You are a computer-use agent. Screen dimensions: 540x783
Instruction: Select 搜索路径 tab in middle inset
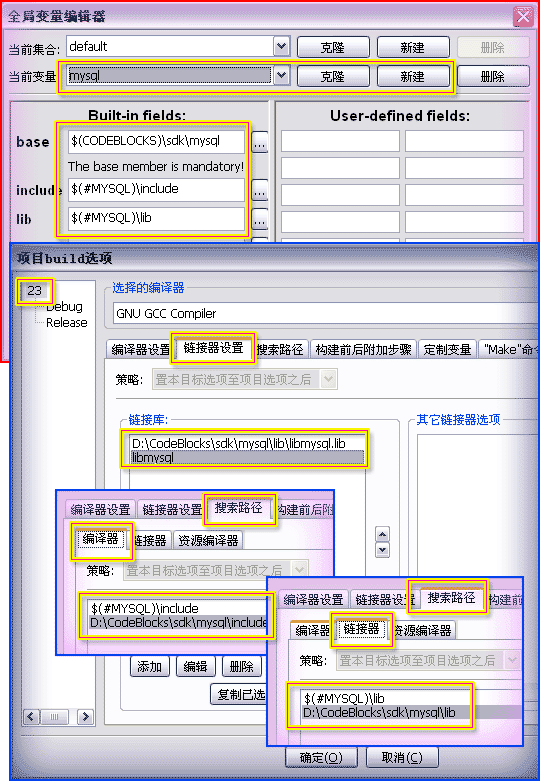(239, 508)
